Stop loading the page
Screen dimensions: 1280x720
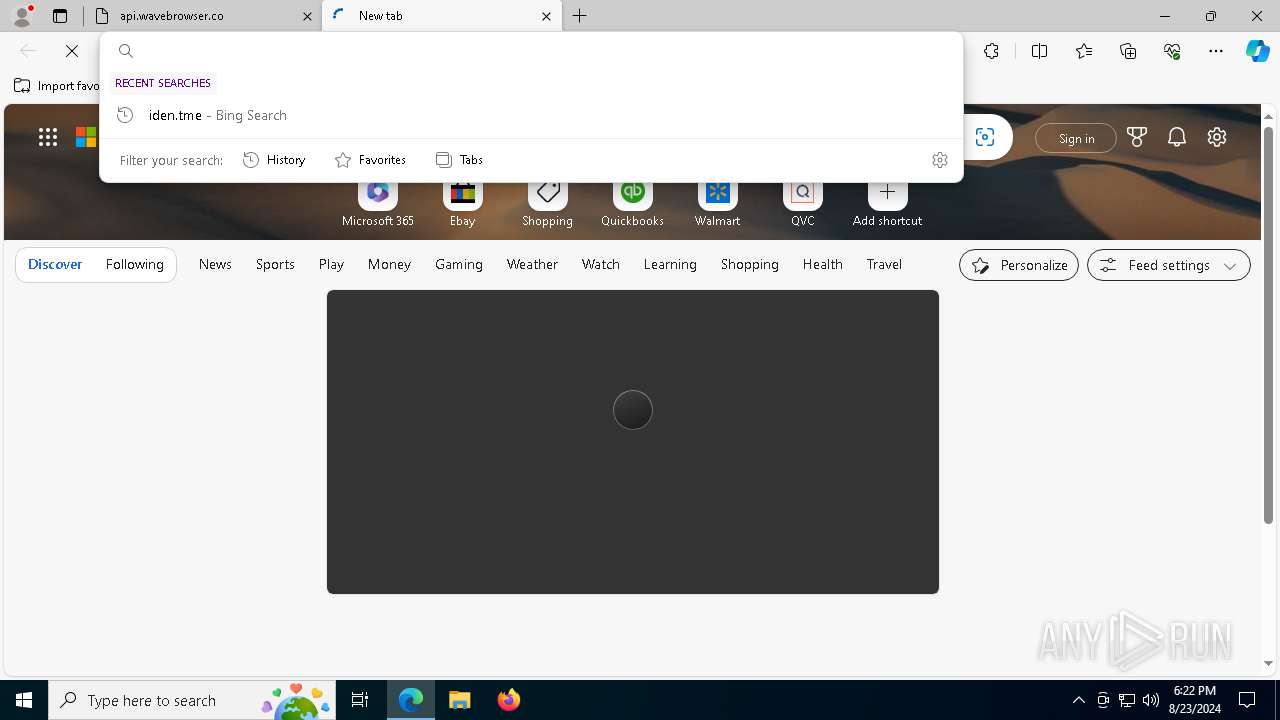point(72,51)
